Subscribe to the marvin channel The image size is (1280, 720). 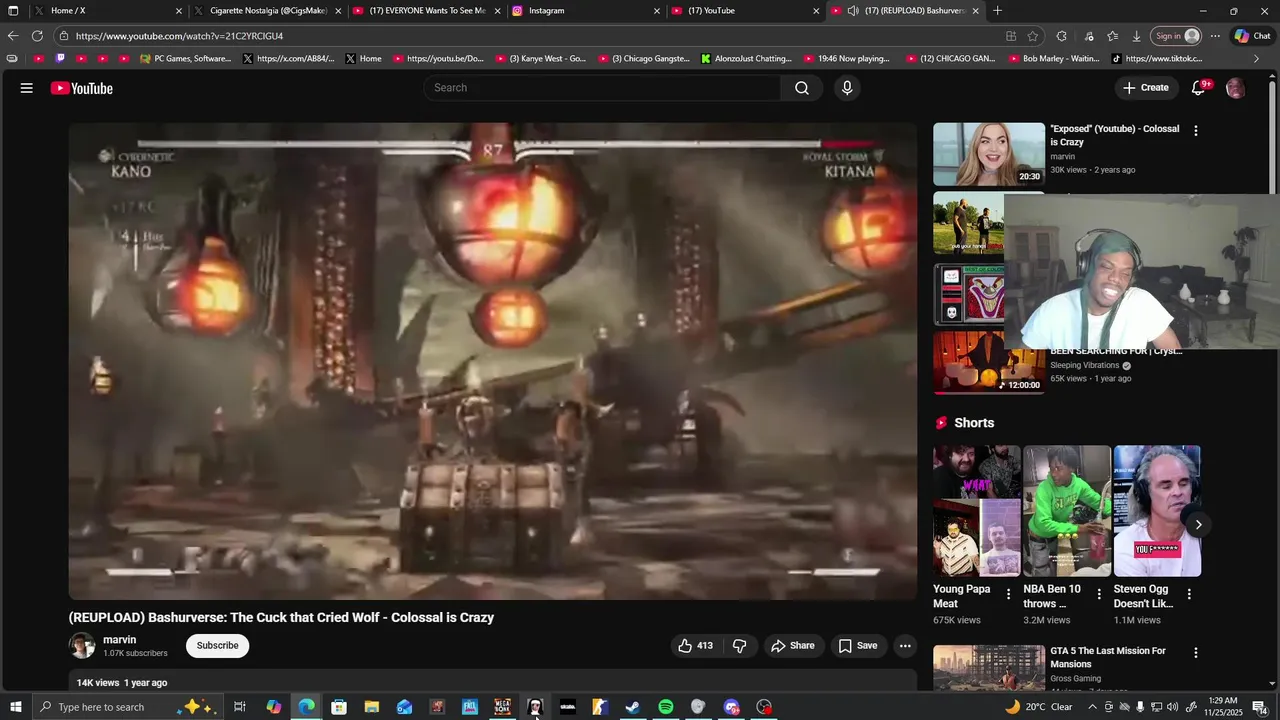pos(217,646)
